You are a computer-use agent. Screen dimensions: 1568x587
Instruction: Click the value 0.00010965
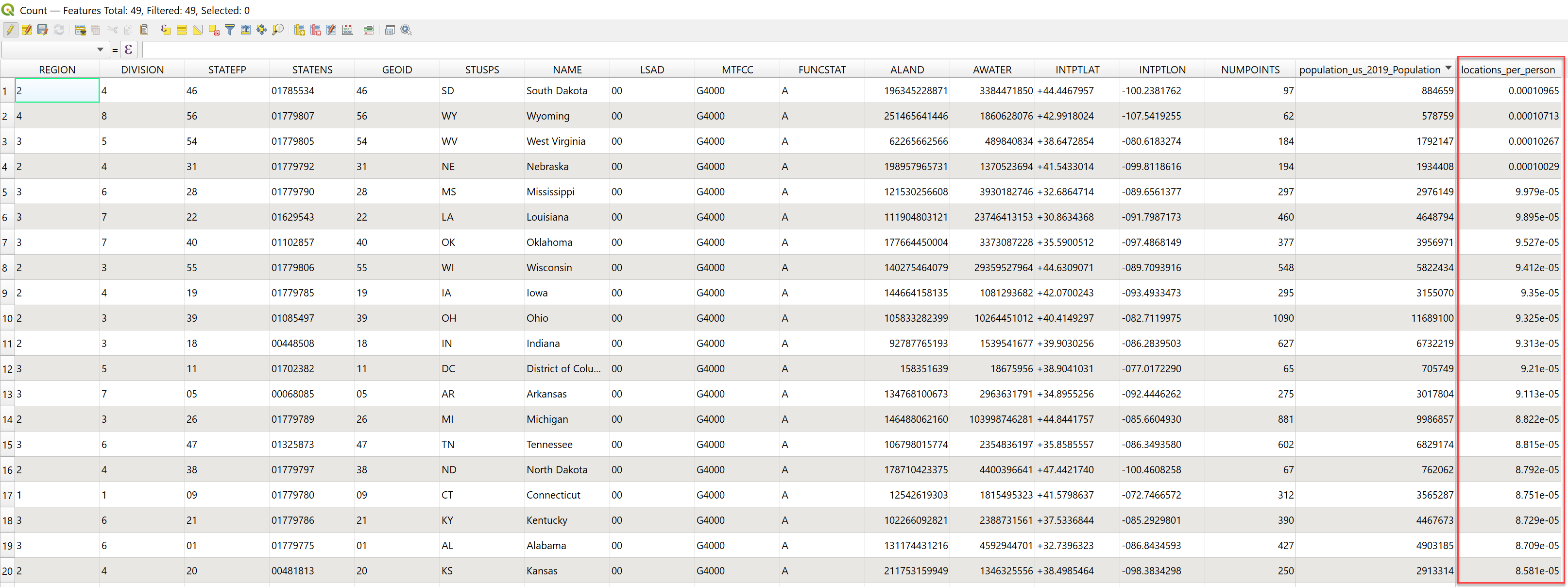[1508, 91]
